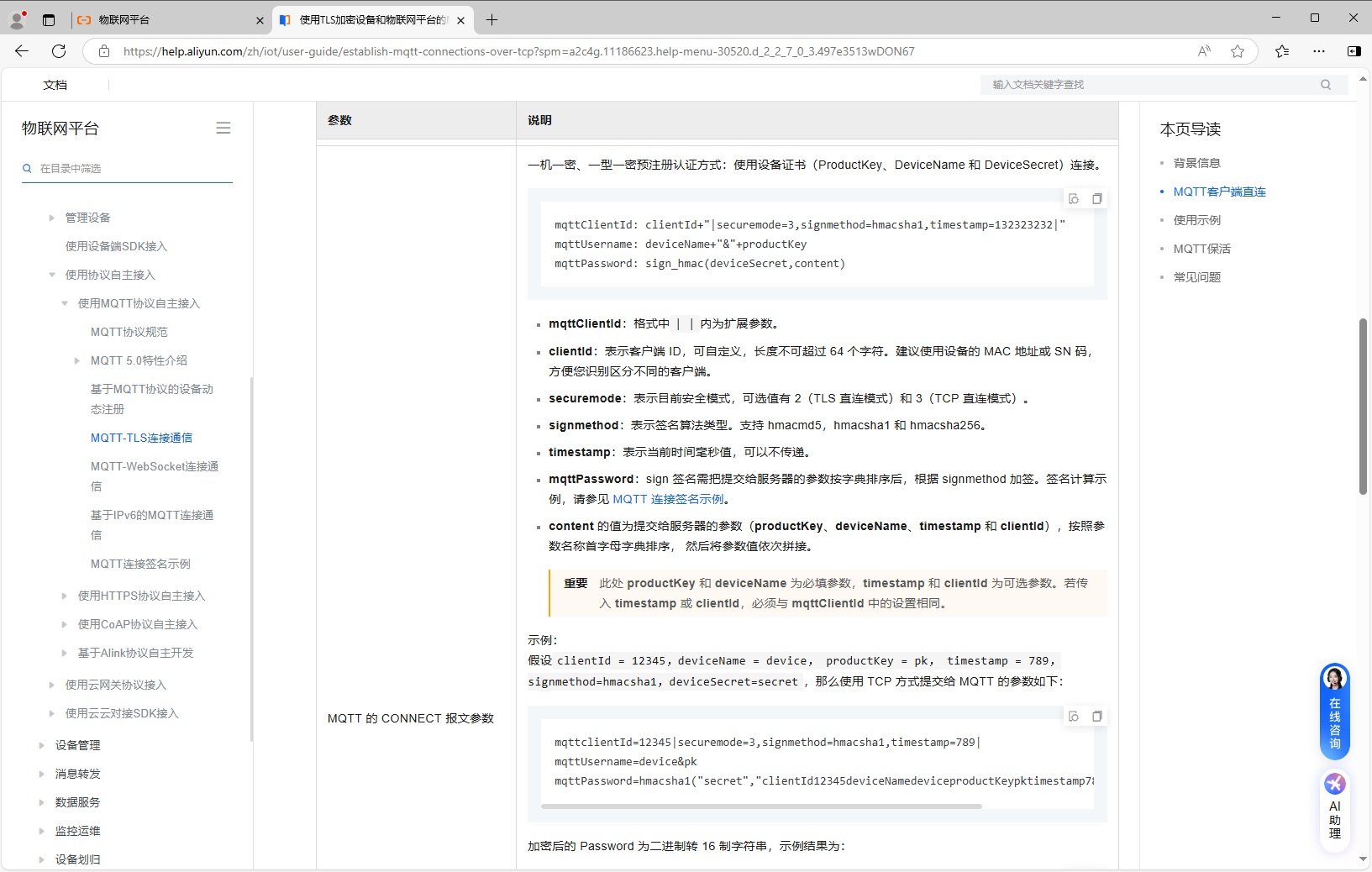Click the page vertical scrollbar thumb
The height and width of the screenshot is (872, 1372).
pyautogui.click(x=1363, y=407)
